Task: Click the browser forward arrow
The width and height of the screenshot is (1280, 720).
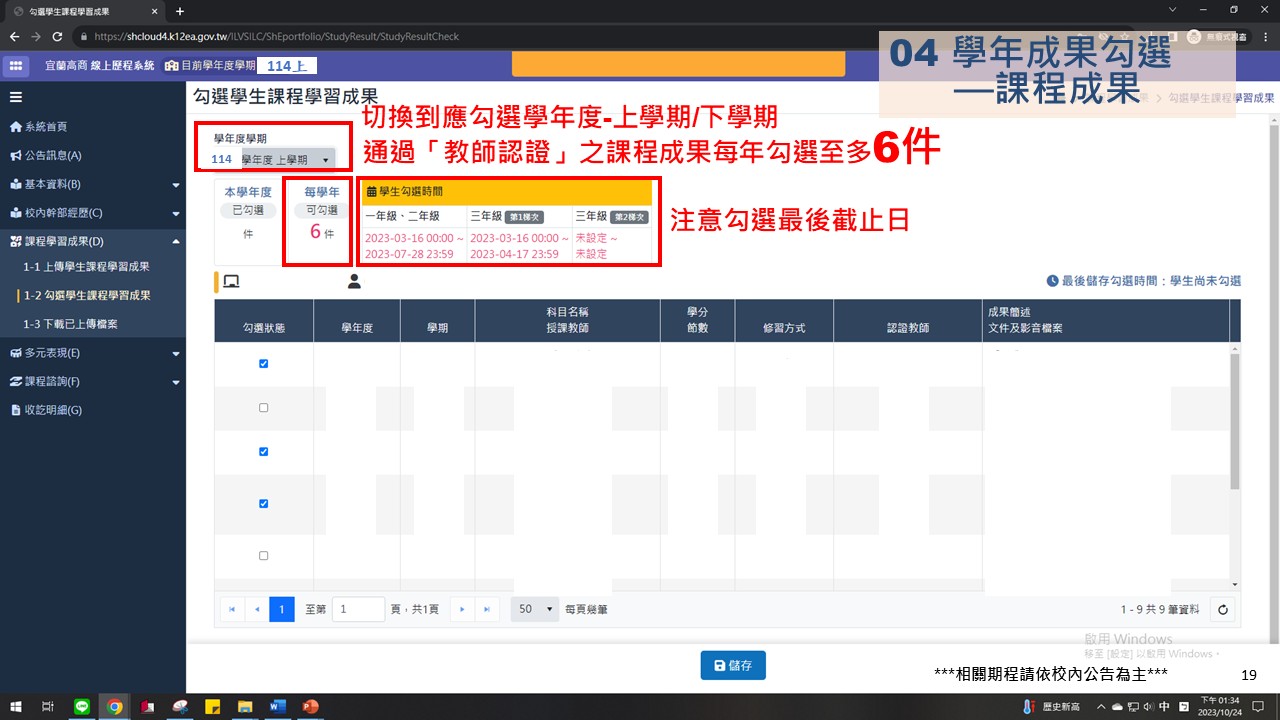Action: 36,36
